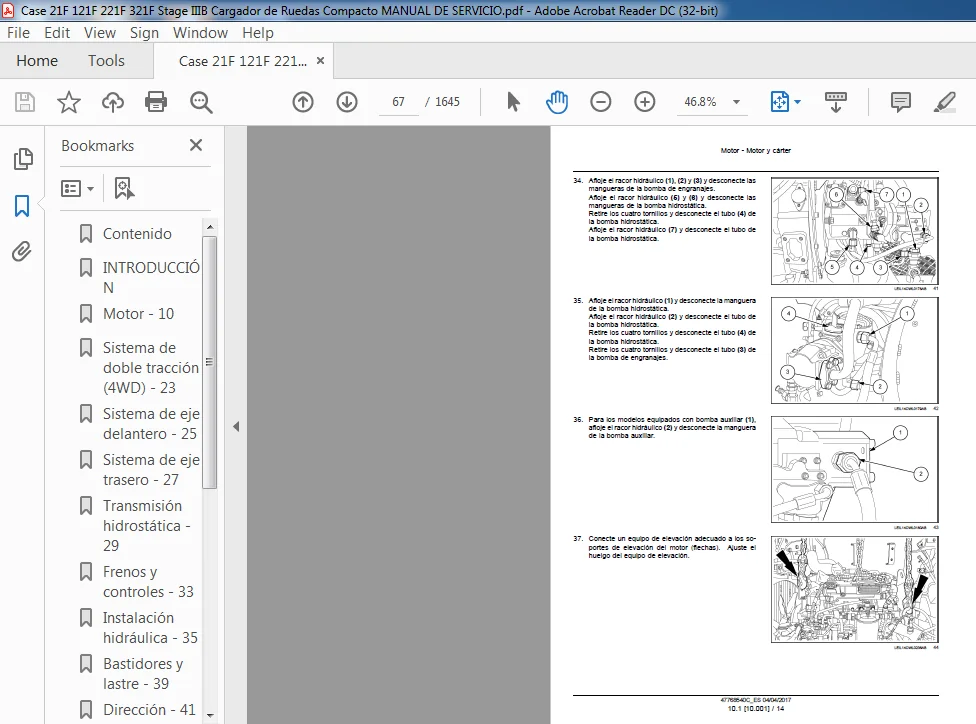Activate the Hand pan tool
The image size is (976, 724).
(556, 101)
